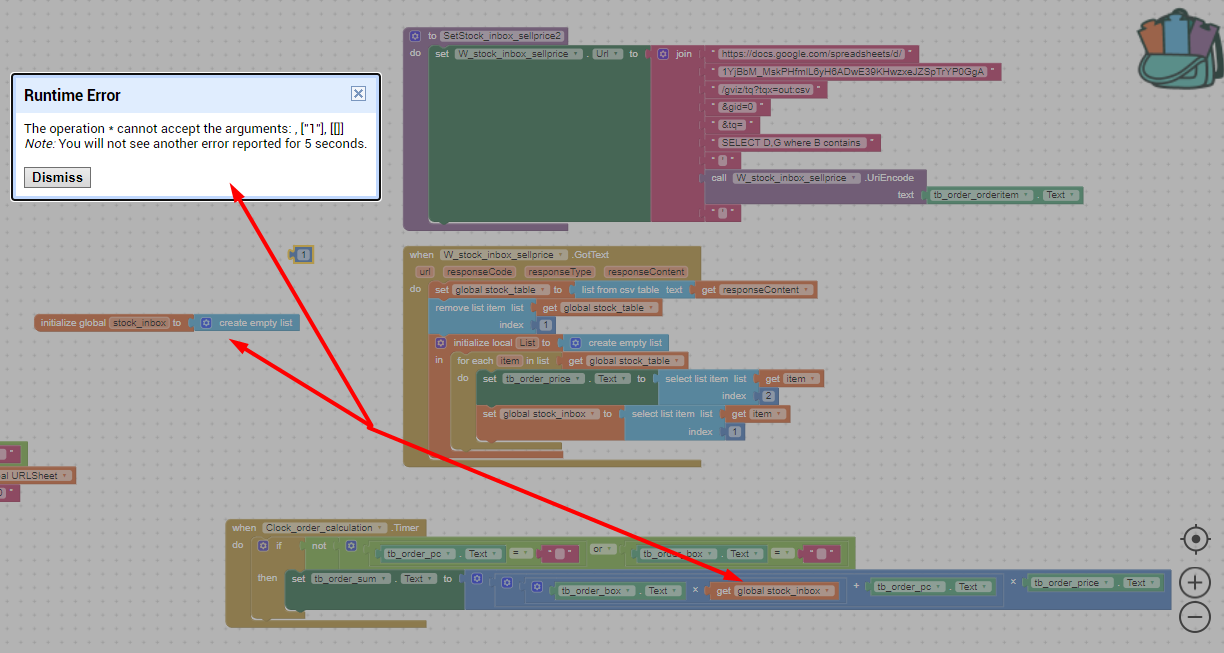Open the Url property dropdown
This screenshot has width=1224, height=653.
click(x=617, y=54)
